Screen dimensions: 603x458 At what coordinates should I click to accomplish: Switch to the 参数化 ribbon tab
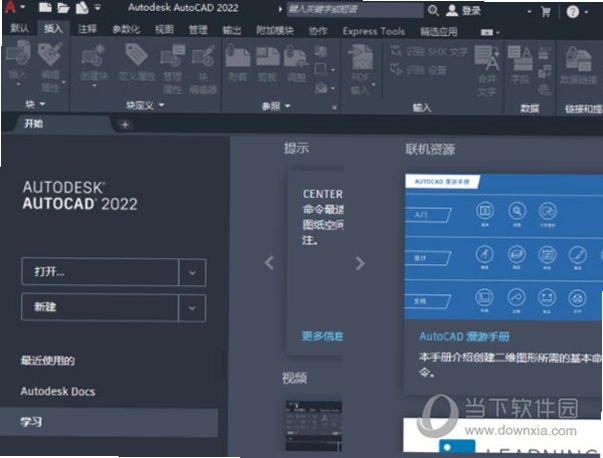pos(126,30)
